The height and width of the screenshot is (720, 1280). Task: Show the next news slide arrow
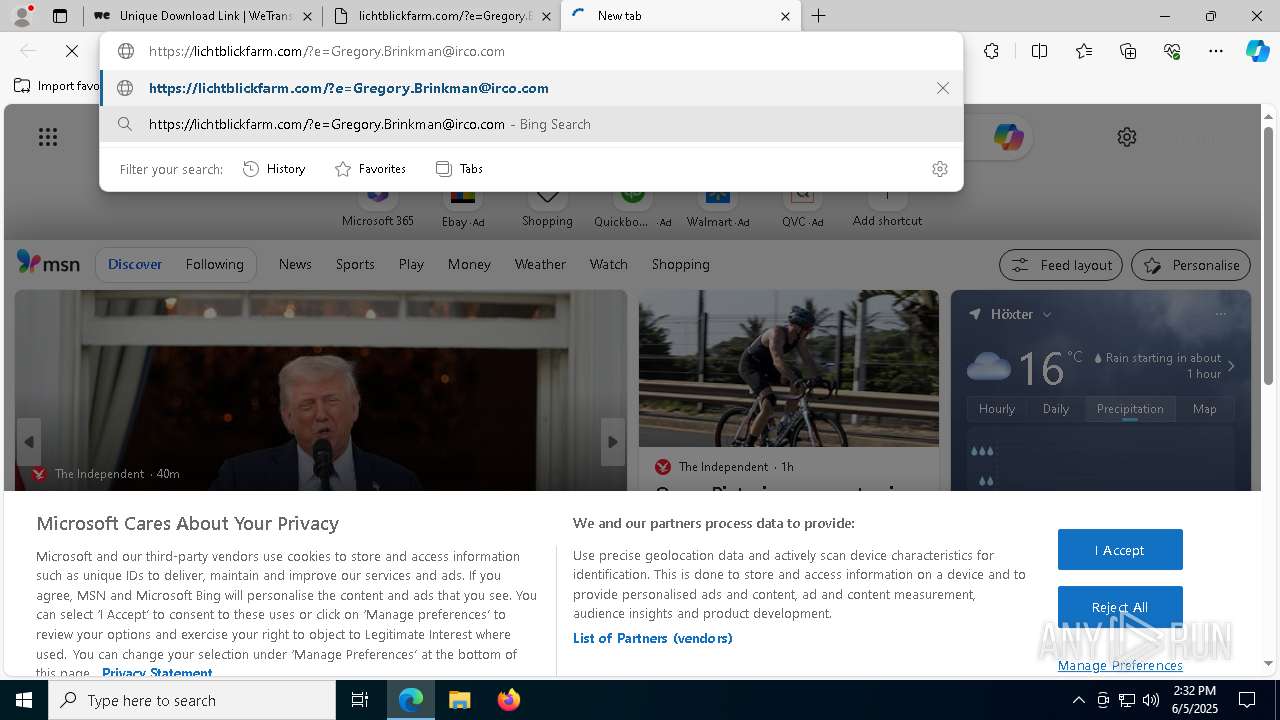(x=613, y=442)
